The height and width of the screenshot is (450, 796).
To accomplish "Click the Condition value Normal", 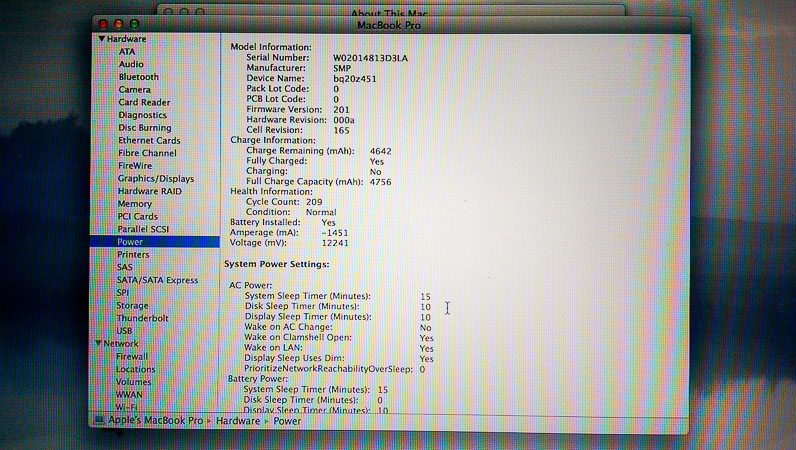I will 321,212.
